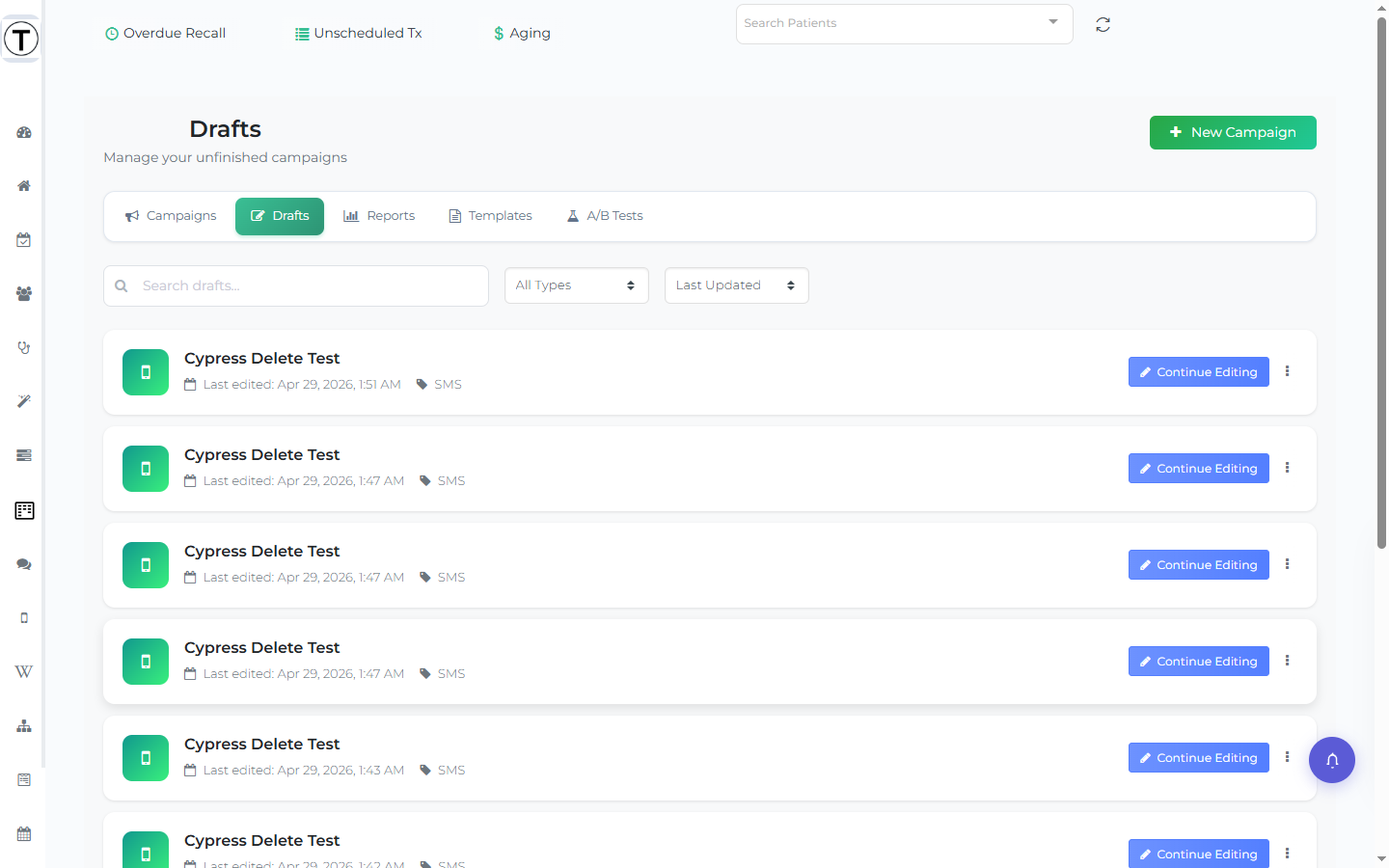Screen dimensions: 1389x868
Task: Open the W icon in sidebar
Action: click(x=24, y=671)
